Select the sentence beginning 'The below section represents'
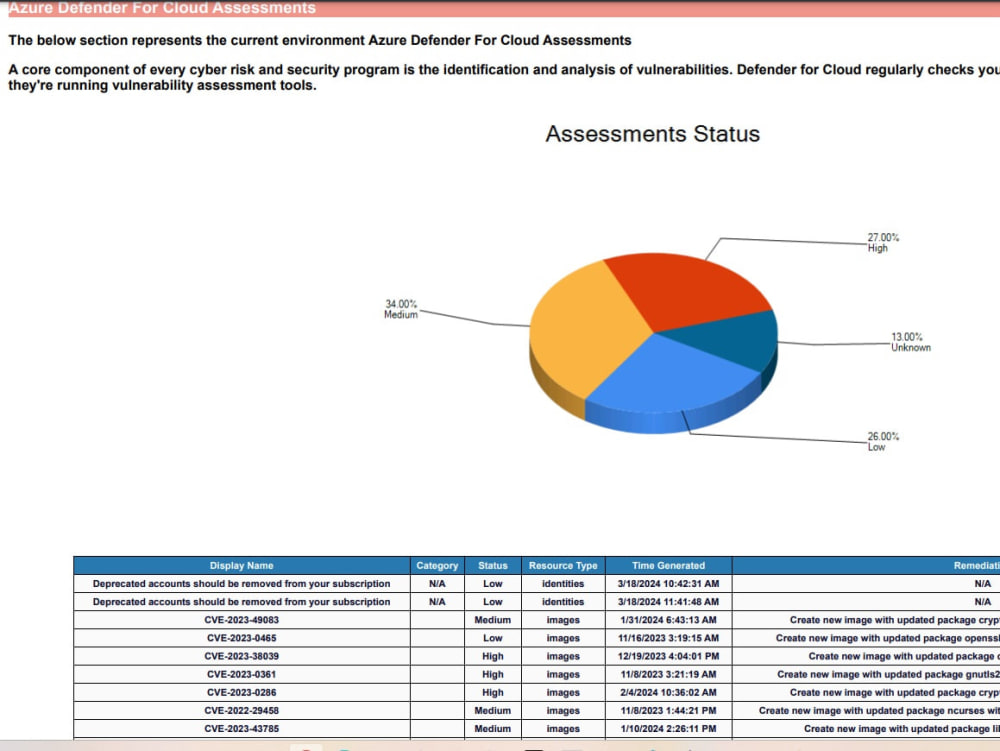Viewport: 1000px width, 751px height. [x=320, y=40]
